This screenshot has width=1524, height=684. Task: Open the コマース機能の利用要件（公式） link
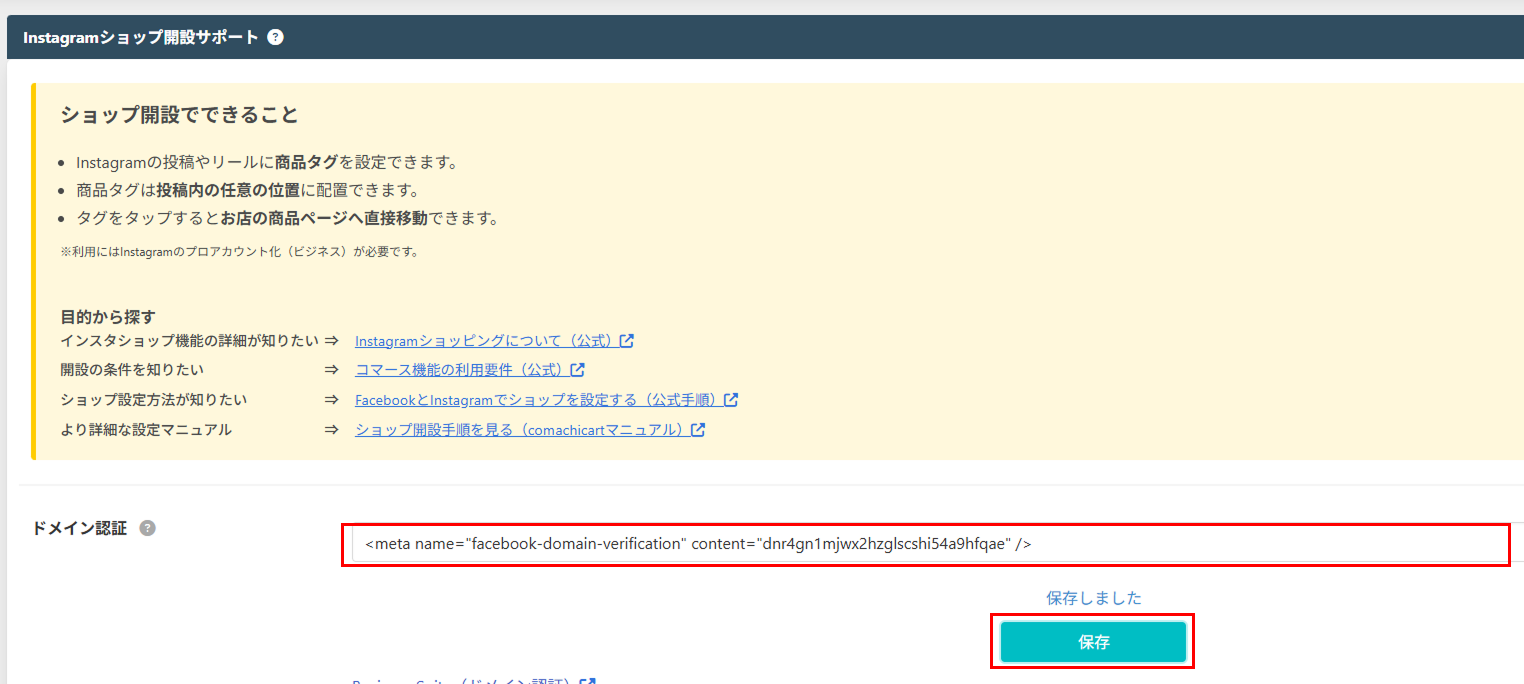(460, 370)
